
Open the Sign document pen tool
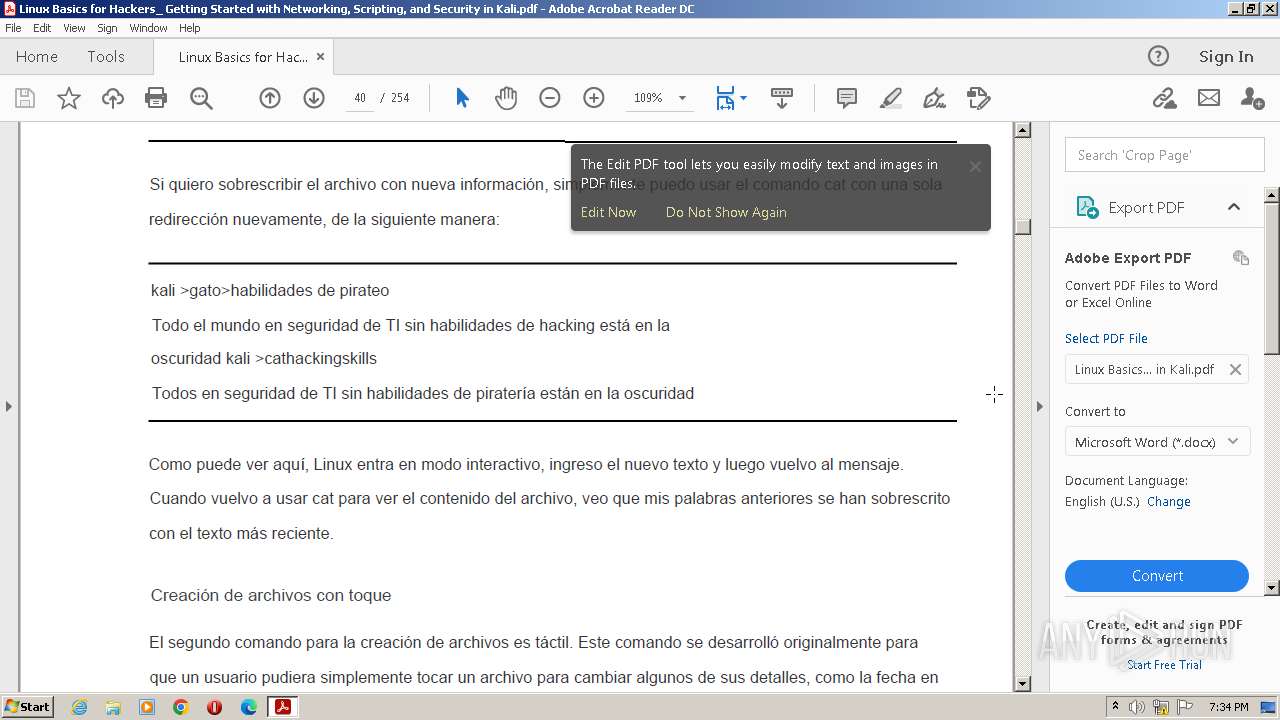[x=934, y=98]
